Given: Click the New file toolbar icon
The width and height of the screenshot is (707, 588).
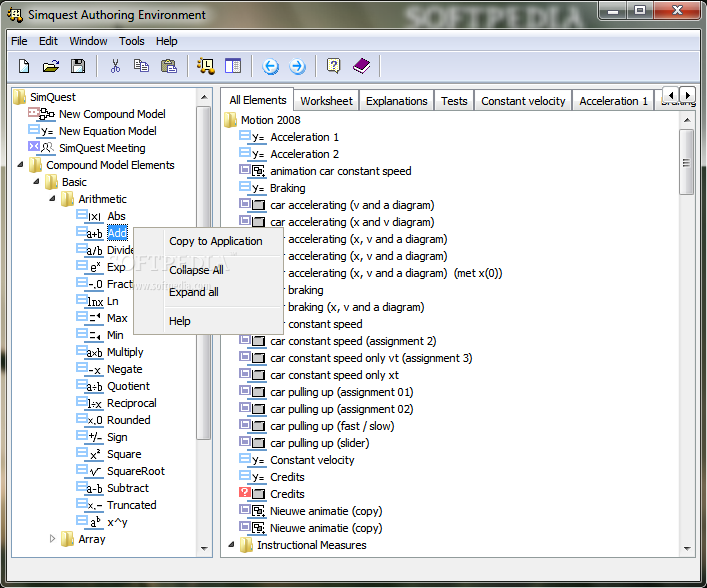Looking at the screenshot, I should [24, 66].
